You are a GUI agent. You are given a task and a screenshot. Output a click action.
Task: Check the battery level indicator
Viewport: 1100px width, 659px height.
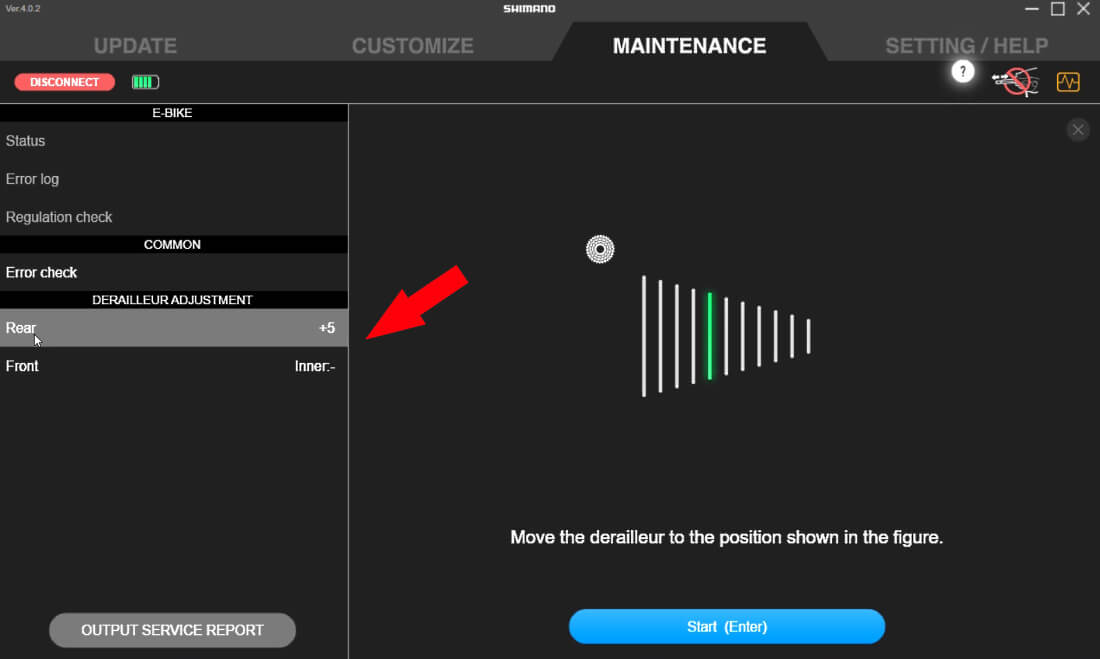[x=144, y=81]
